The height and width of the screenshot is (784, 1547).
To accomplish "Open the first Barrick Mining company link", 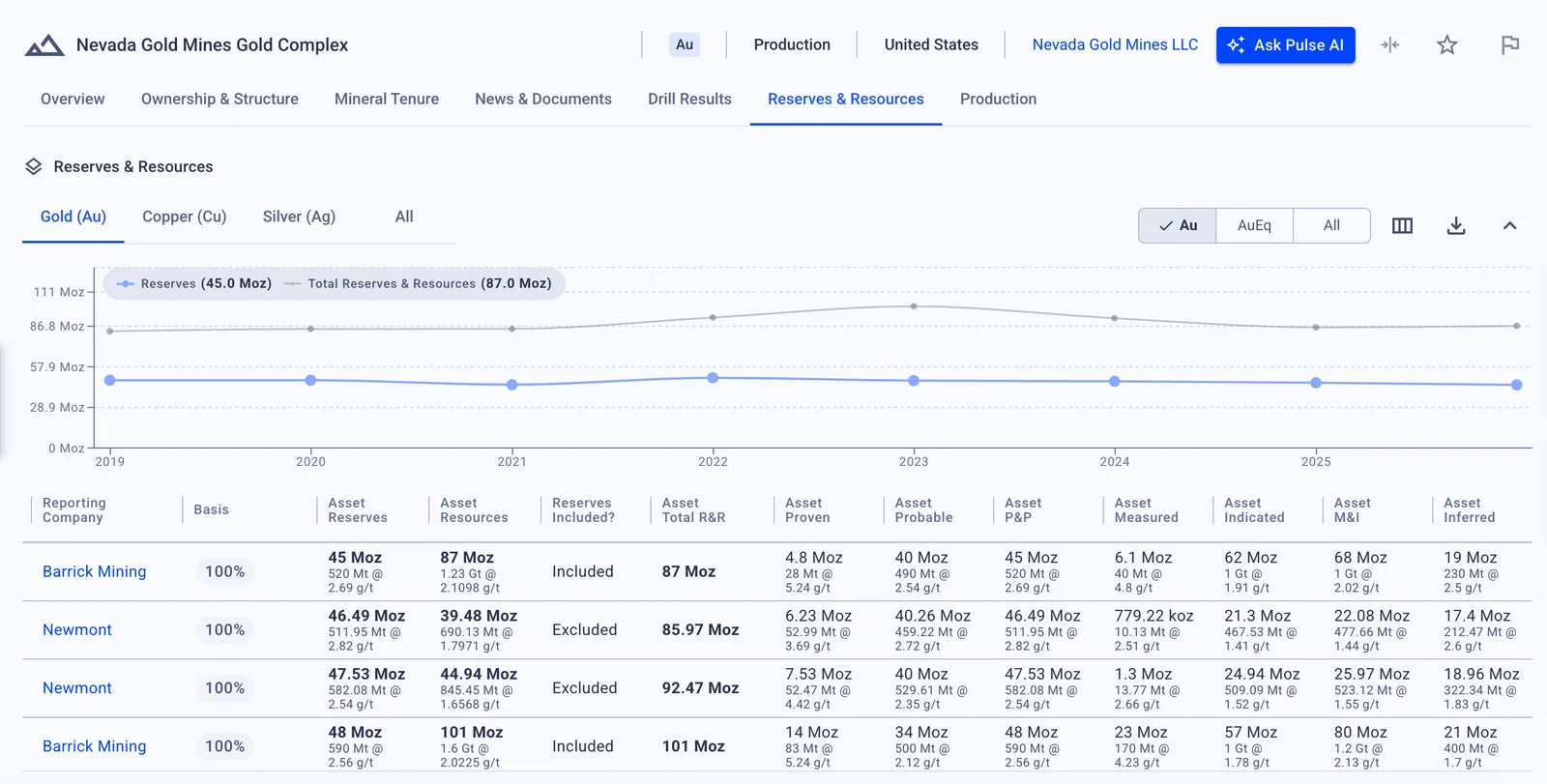I will (x=94, y=571).
